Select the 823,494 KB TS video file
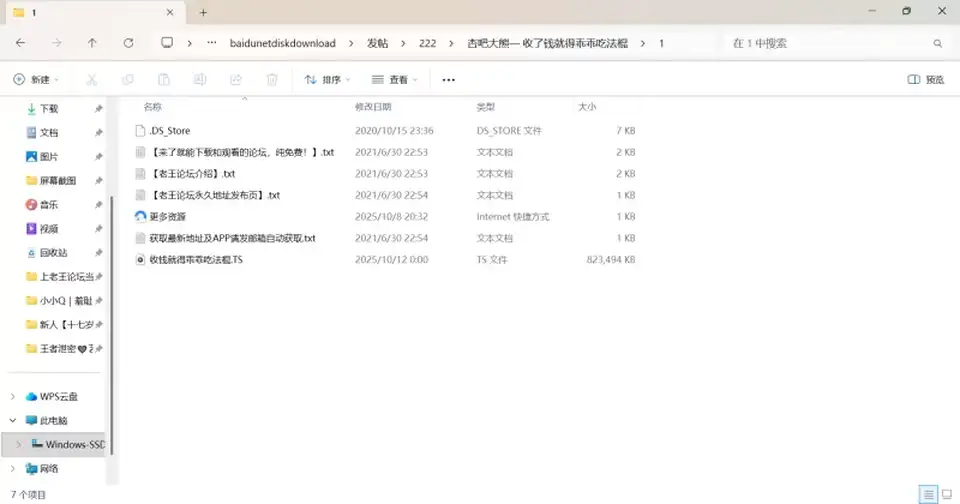This screenshot has width=960, height=504. pyautogui.click(x=196, y=260)
